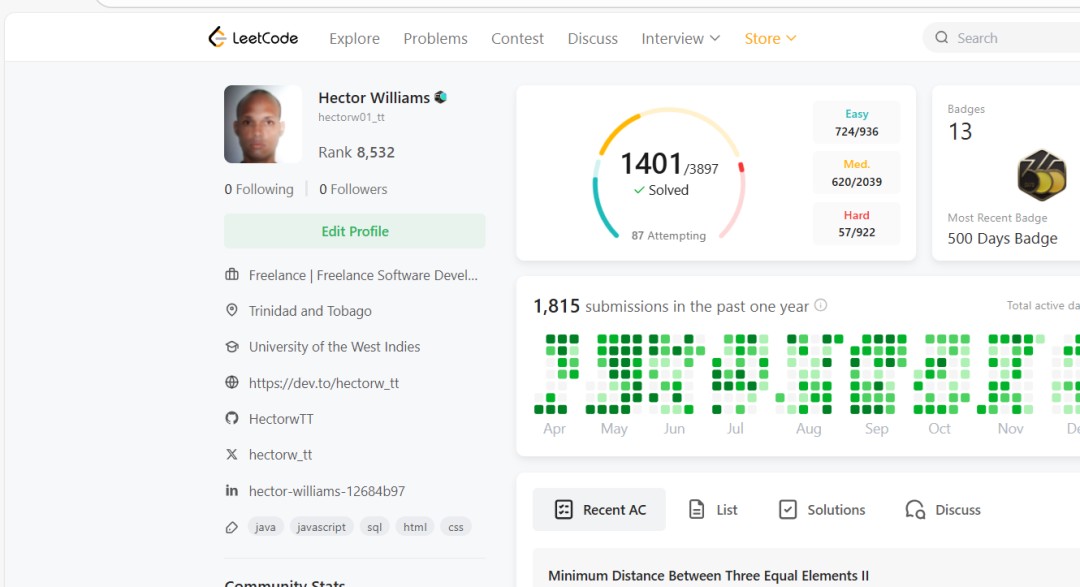
Task: Expand the Interview dropdown
Action: click(681, 39)
